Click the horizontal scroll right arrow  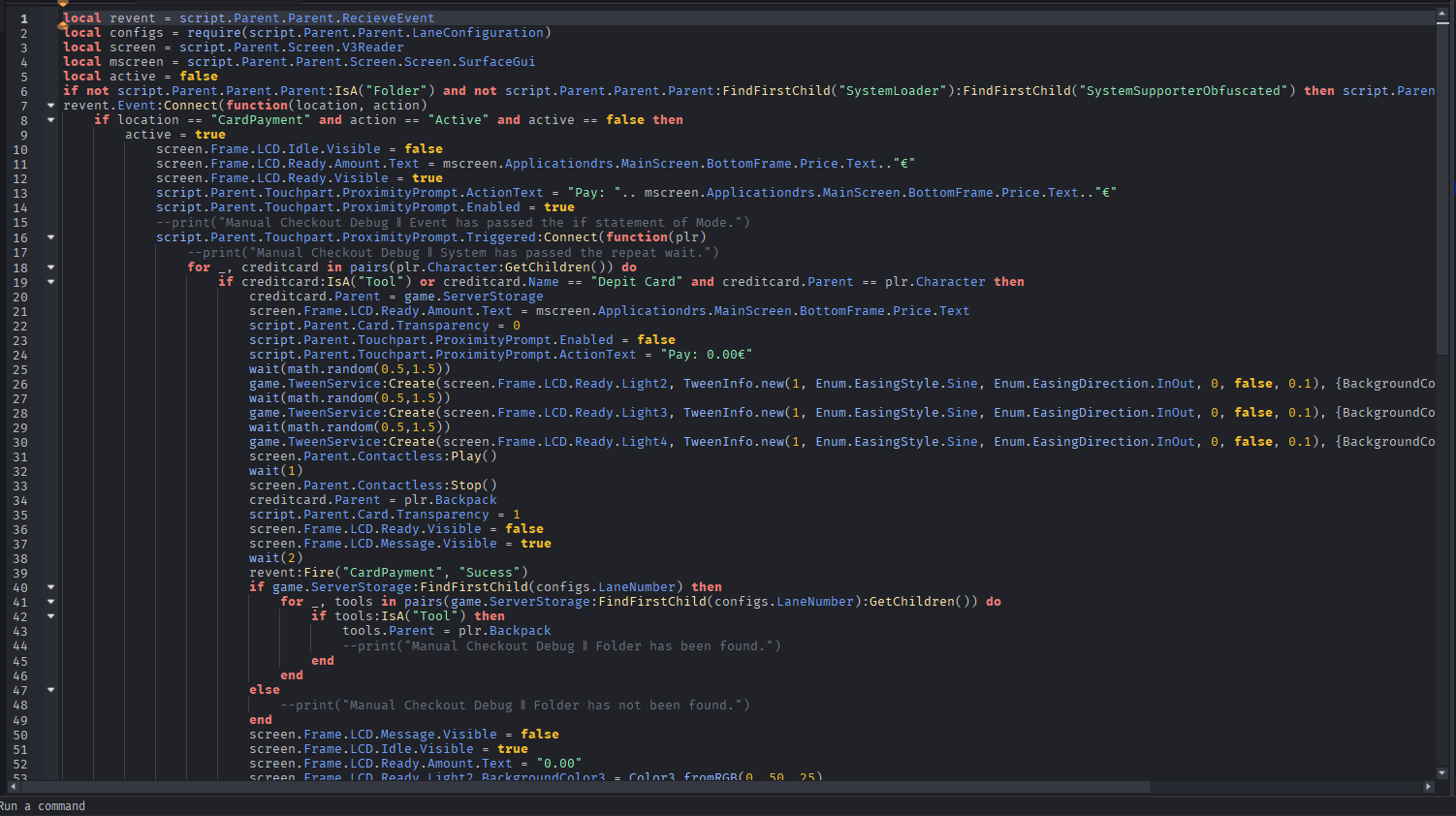click(x=1428, y=787)
